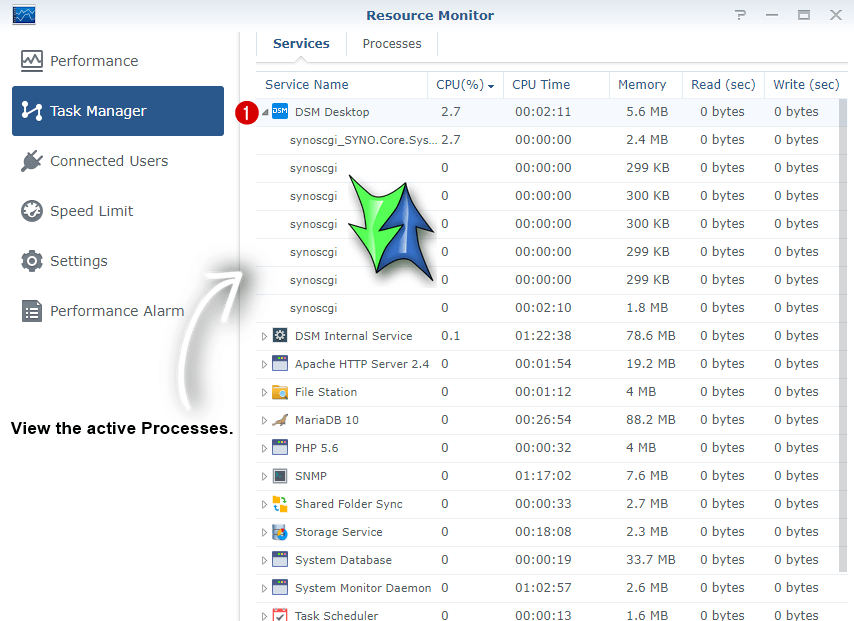Expand the SNMP row
The image size is (854, 621).
tap(264, 476)
